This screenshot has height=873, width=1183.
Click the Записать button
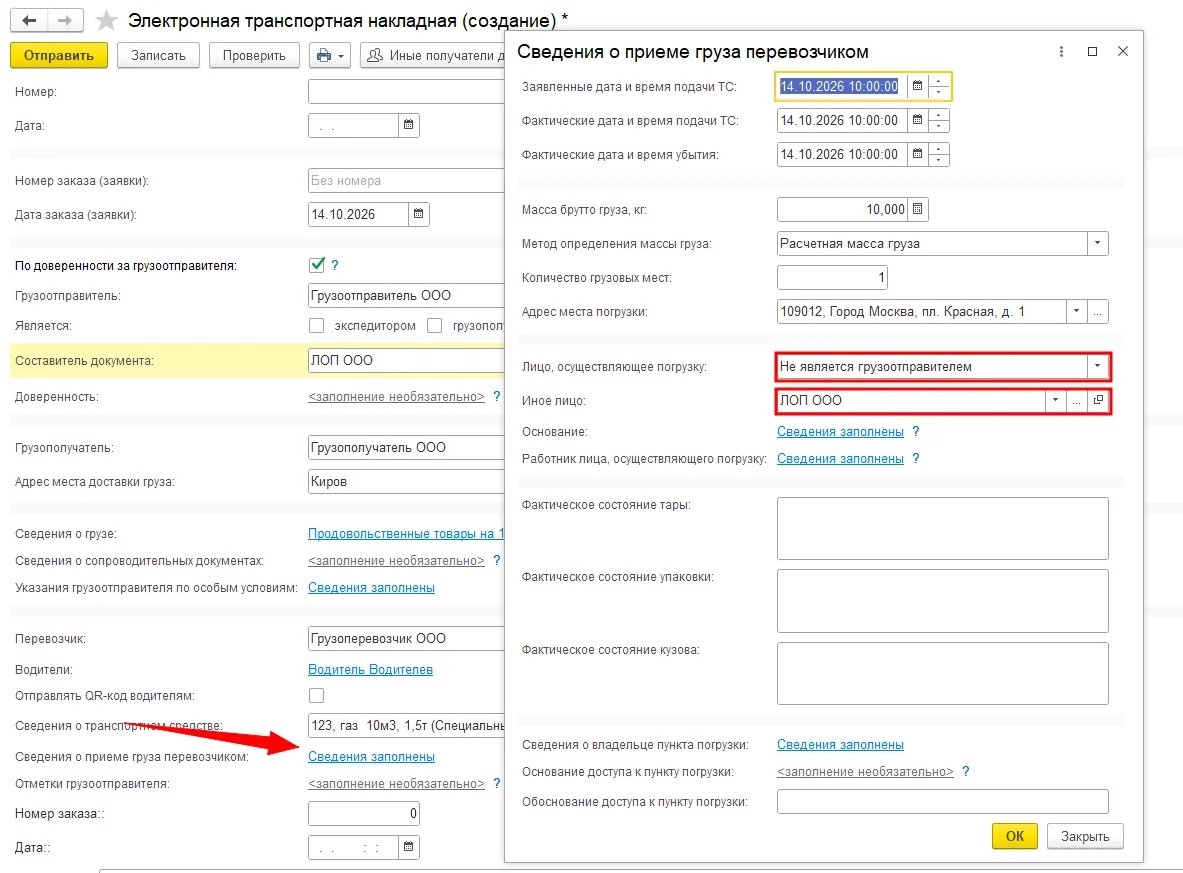[x=158, y=55]
